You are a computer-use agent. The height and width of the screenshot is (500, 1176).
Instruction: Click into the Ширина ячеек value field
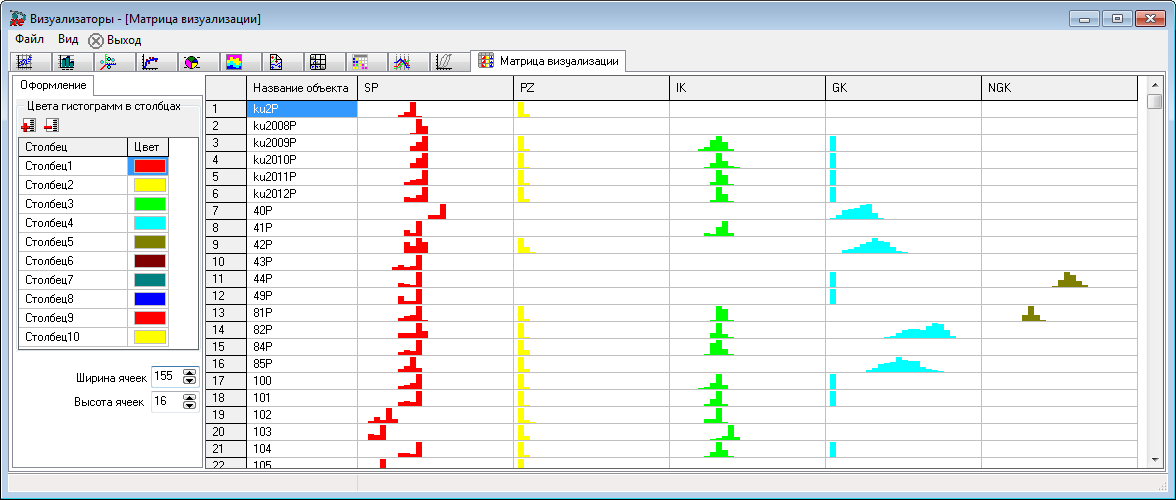coord(166,377)
